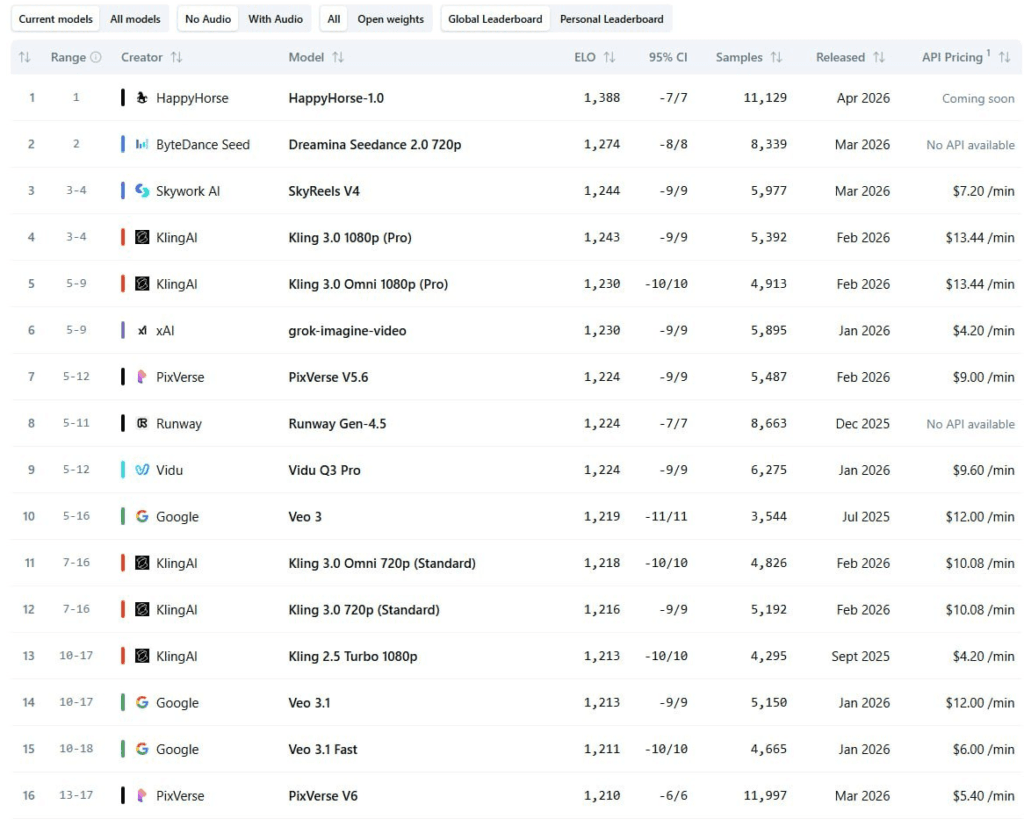Sort table by ELO column arrows
The image size is (1024, 826).
[x=609, y=58]
